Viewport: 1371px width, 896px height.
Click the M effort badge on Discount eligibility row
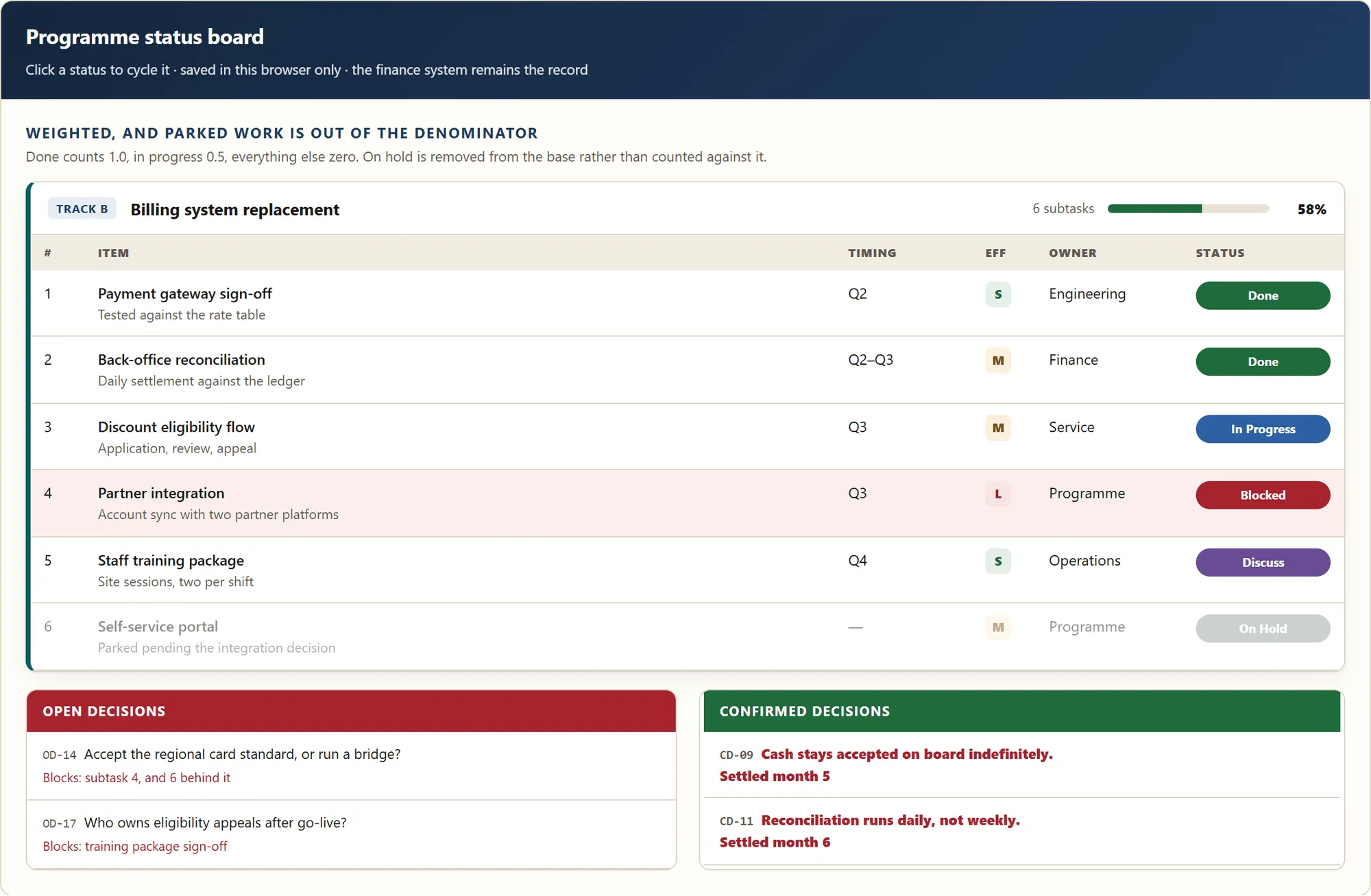coord(998,428)
